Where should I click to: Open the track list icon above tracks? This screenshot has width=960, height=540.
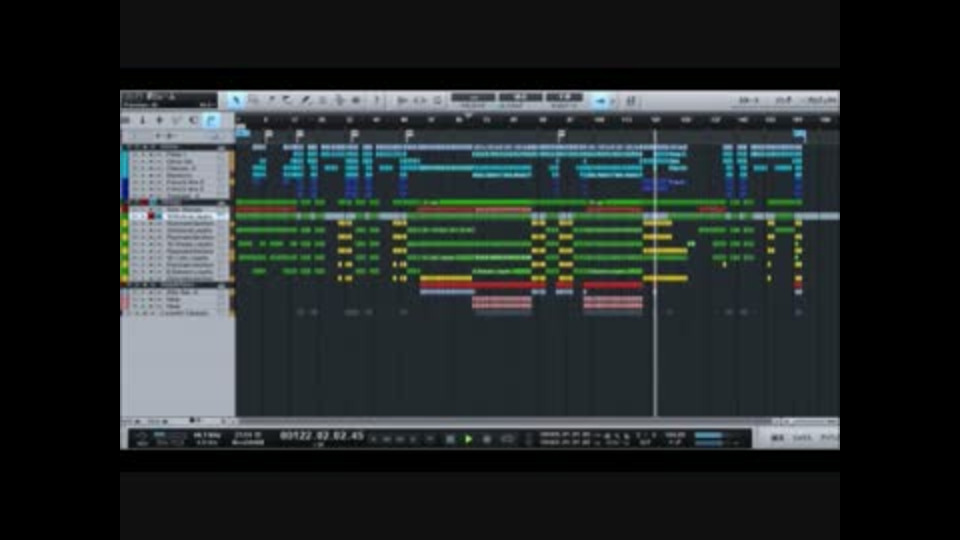(127, 121)
